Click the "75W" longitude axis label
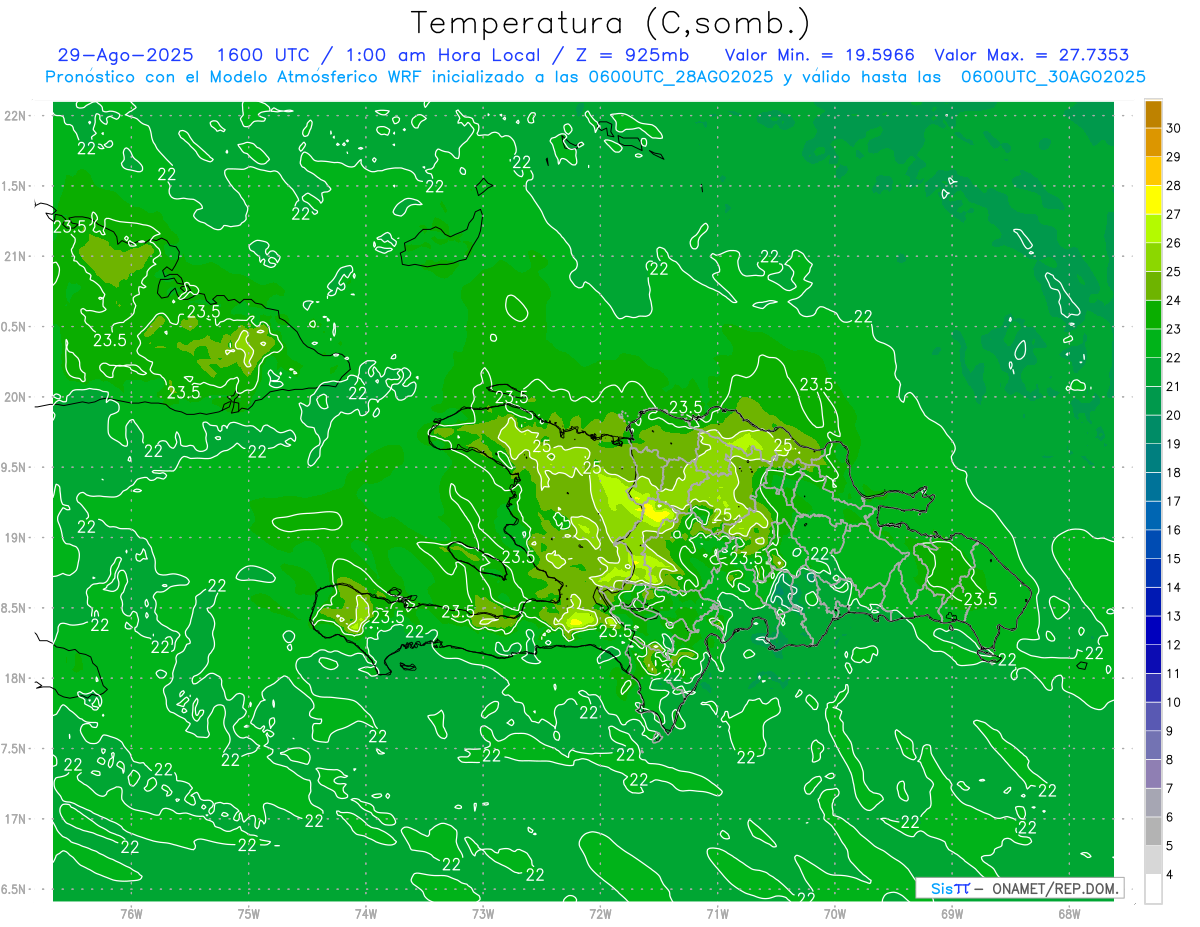 click(x=249, y=913)
